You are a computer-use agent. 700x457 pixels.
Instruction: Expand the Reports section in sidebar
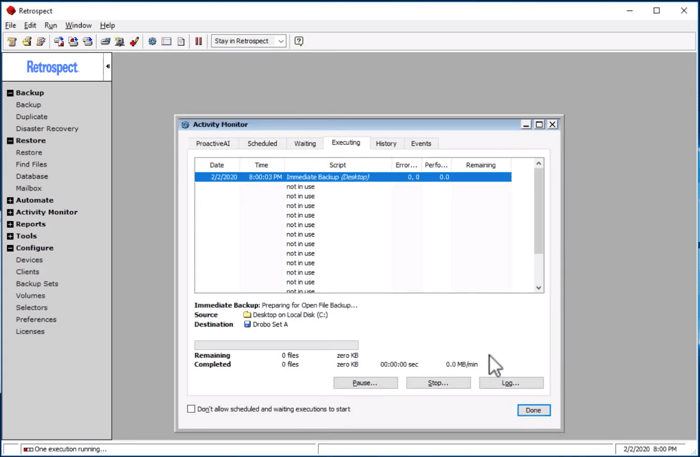click(10, 224)
